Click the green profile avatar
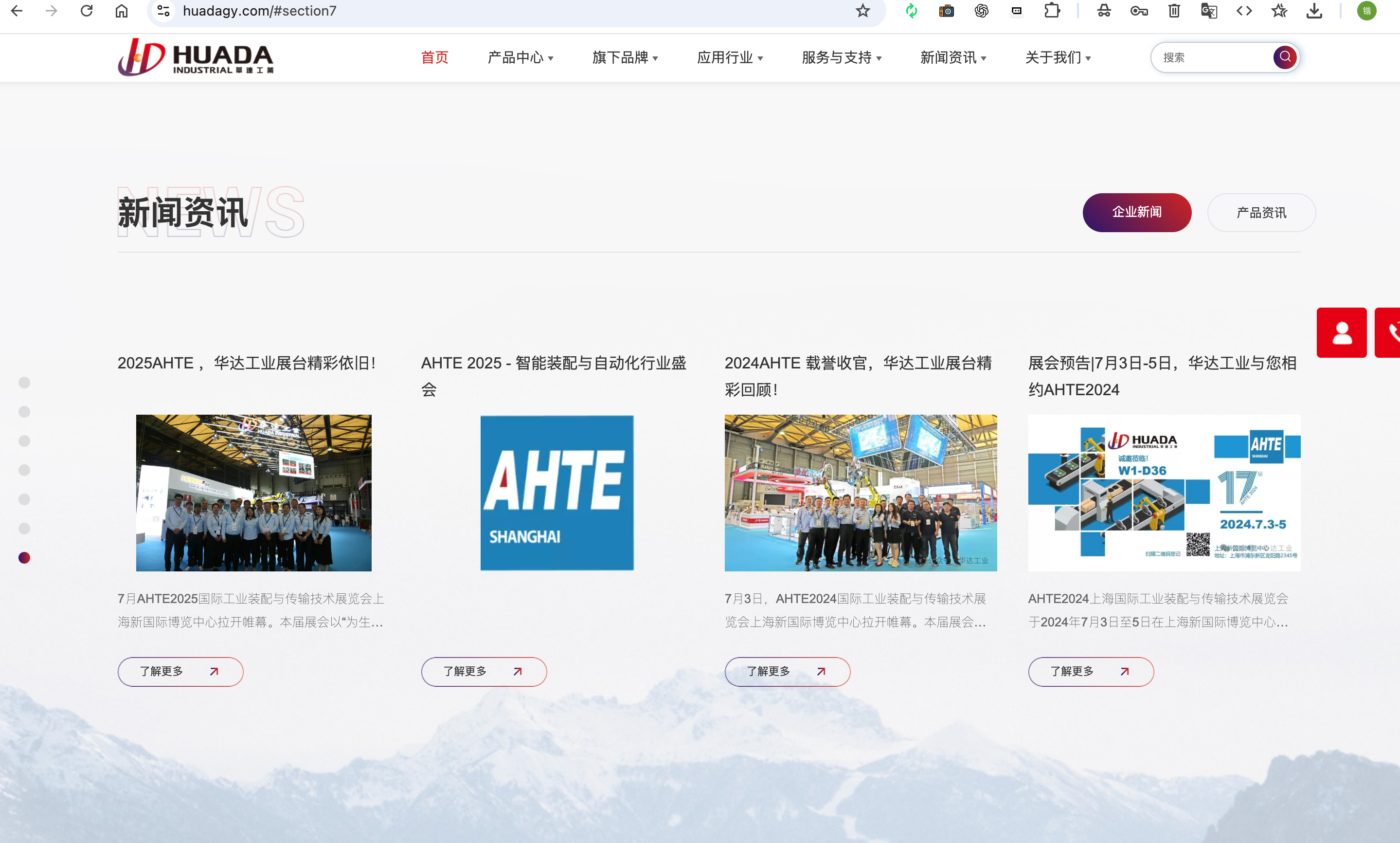 point(1366,11)
